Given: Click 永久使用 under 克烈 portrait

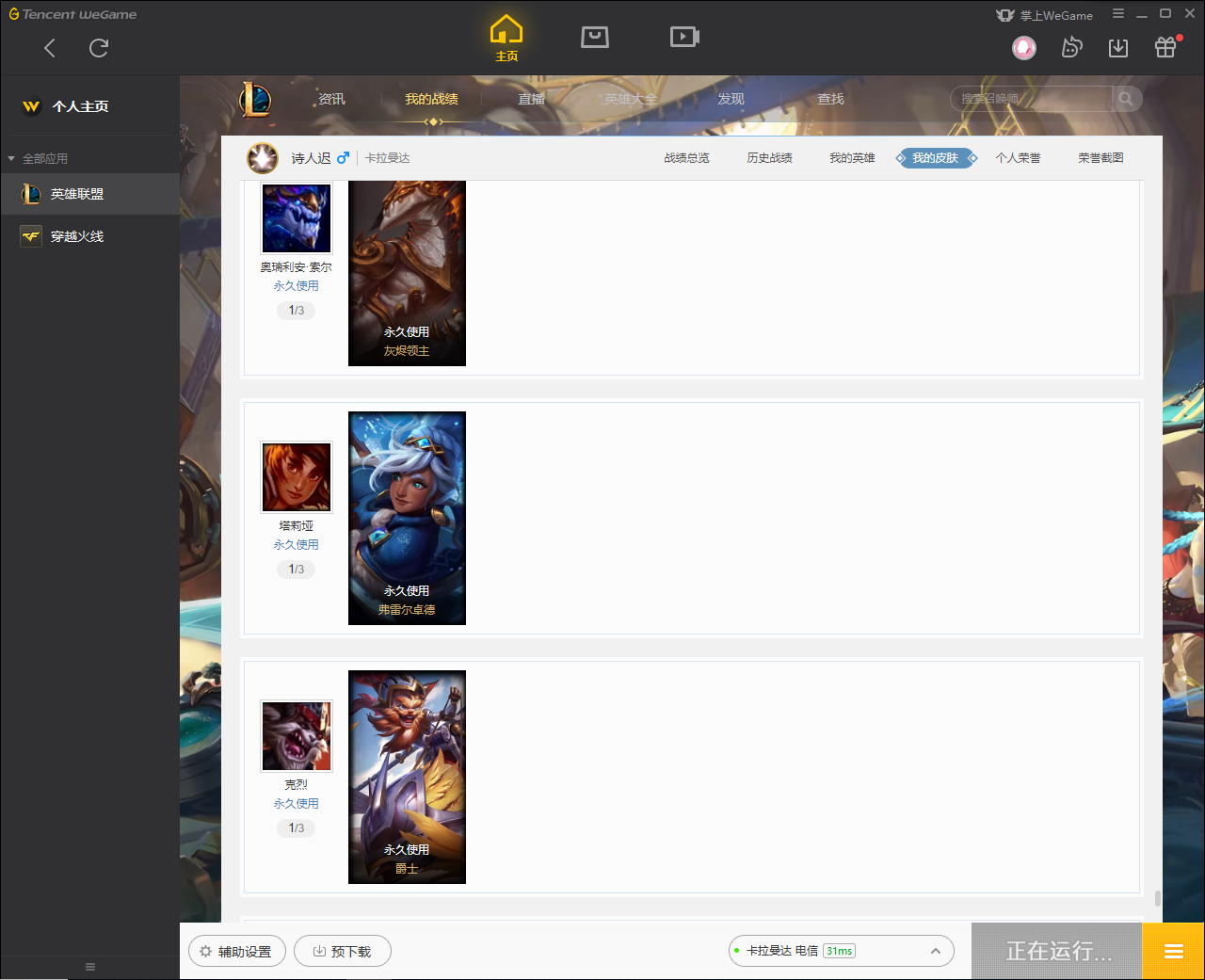Looking at the screenshot, I should [297, 804].
